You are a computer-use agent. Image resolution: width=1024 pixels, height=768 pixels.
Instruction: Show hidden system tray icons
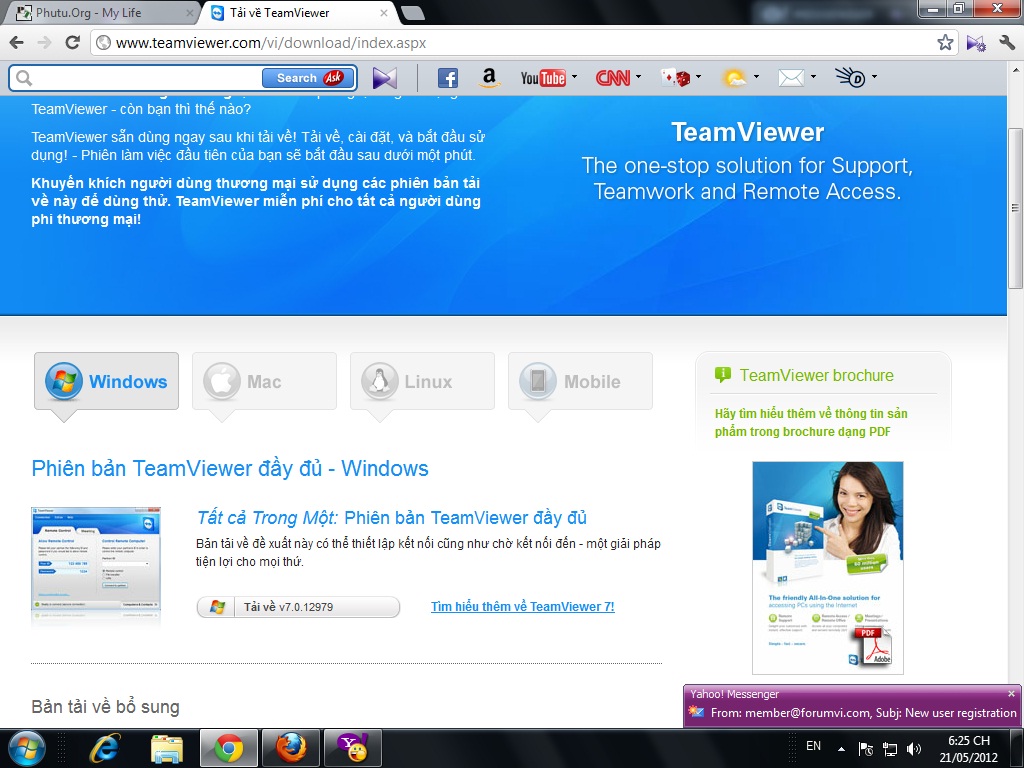(841, 749)
